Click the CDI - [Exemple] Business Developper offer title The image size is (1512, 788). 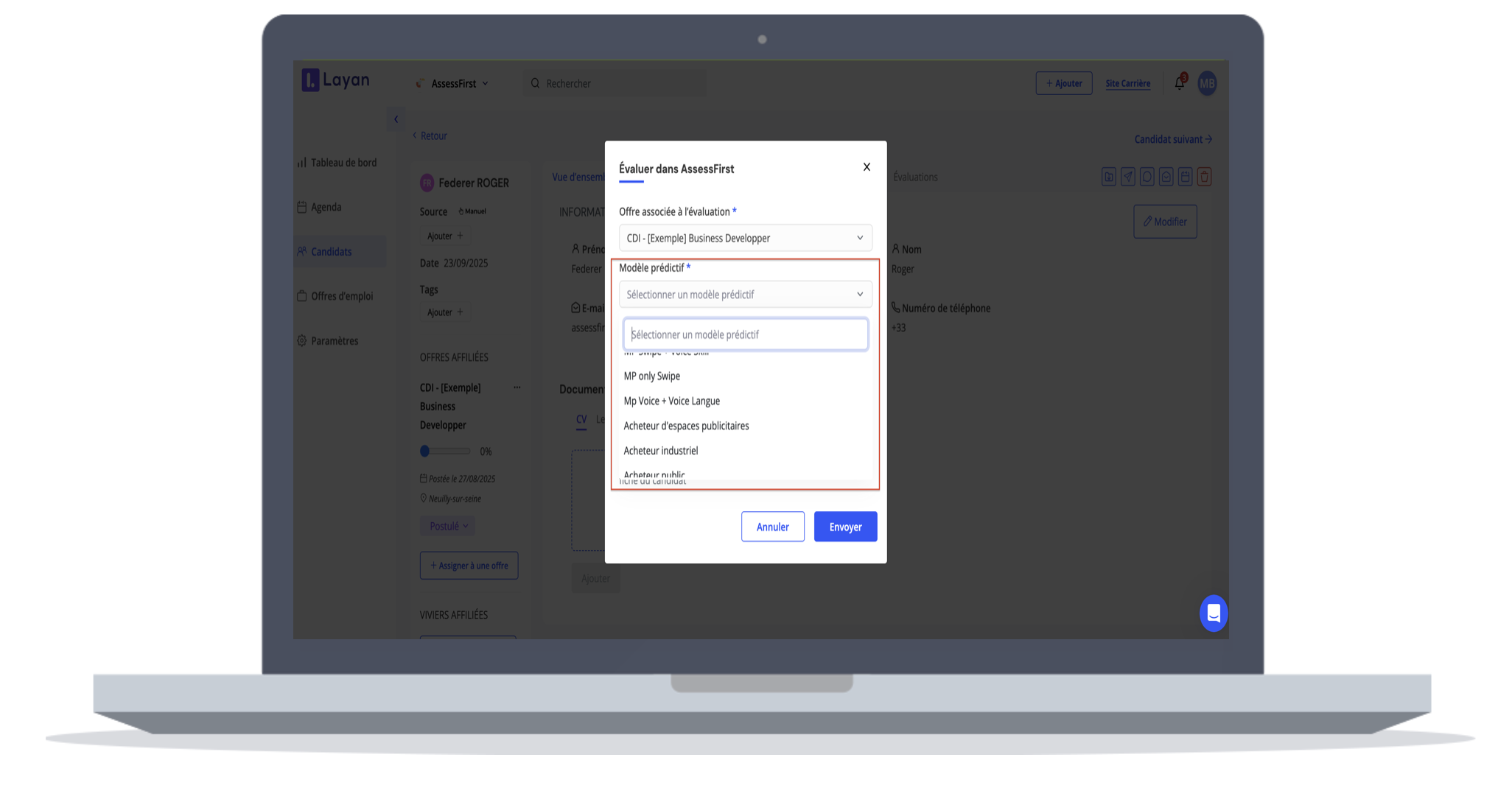click(450, 407)
